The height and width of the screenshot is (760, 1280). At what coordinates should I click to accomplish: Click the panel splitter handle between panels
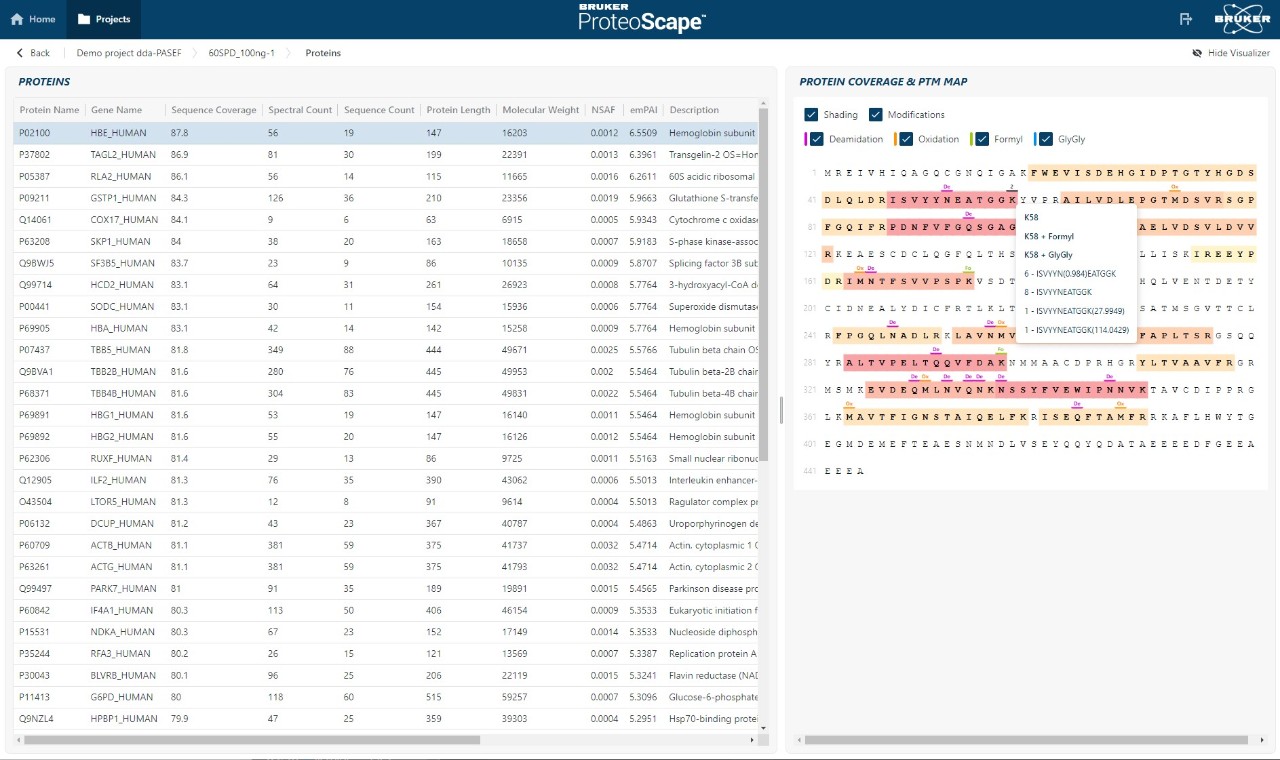tap(781, 410)
